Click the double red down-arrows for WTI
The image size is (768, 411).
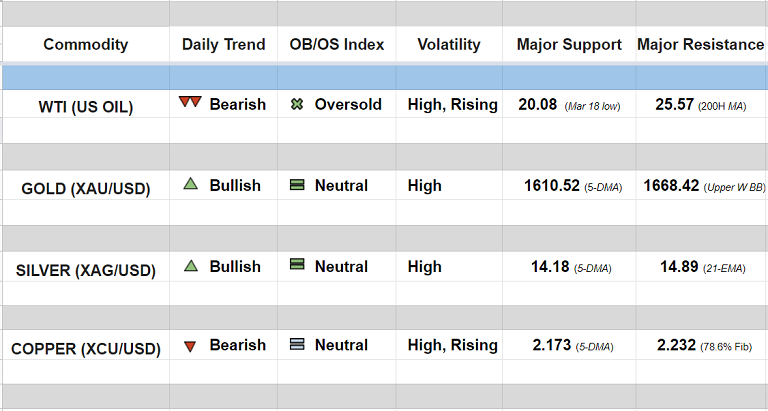(190, 103)
